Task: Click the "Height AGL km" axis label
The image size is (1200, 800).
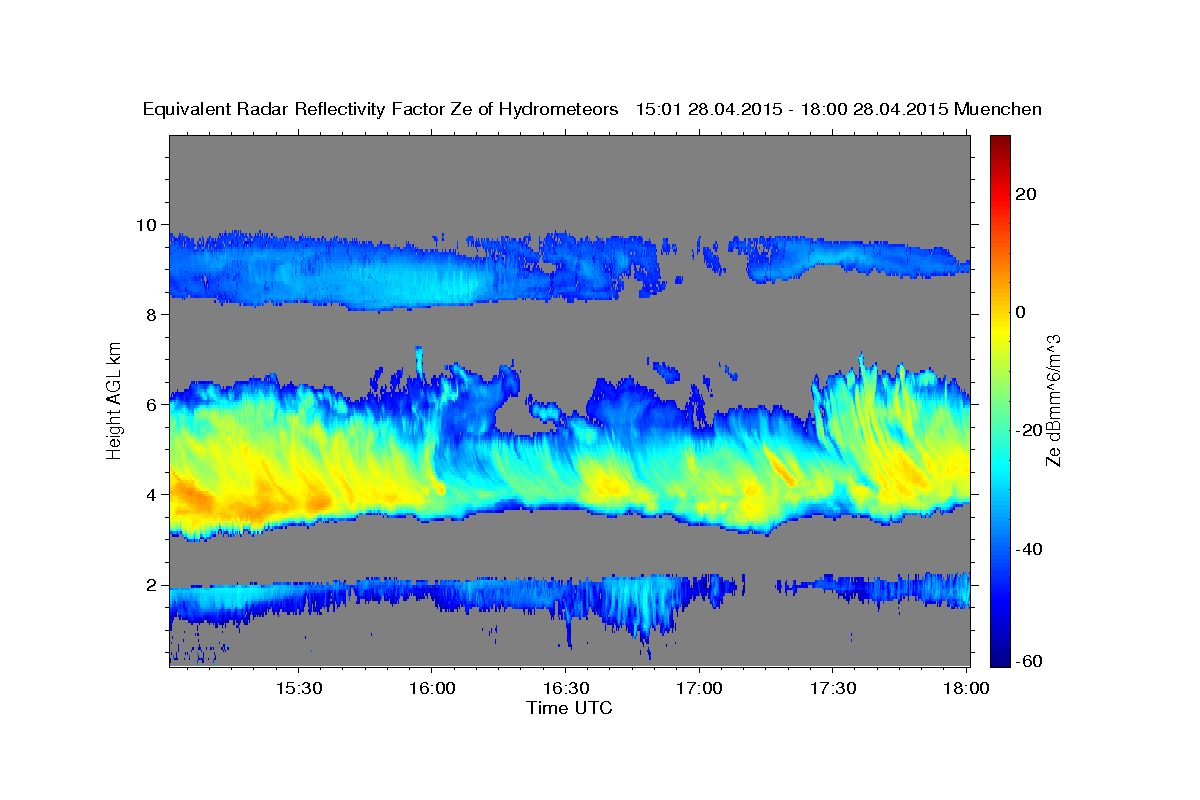Action: click(115, 400)
